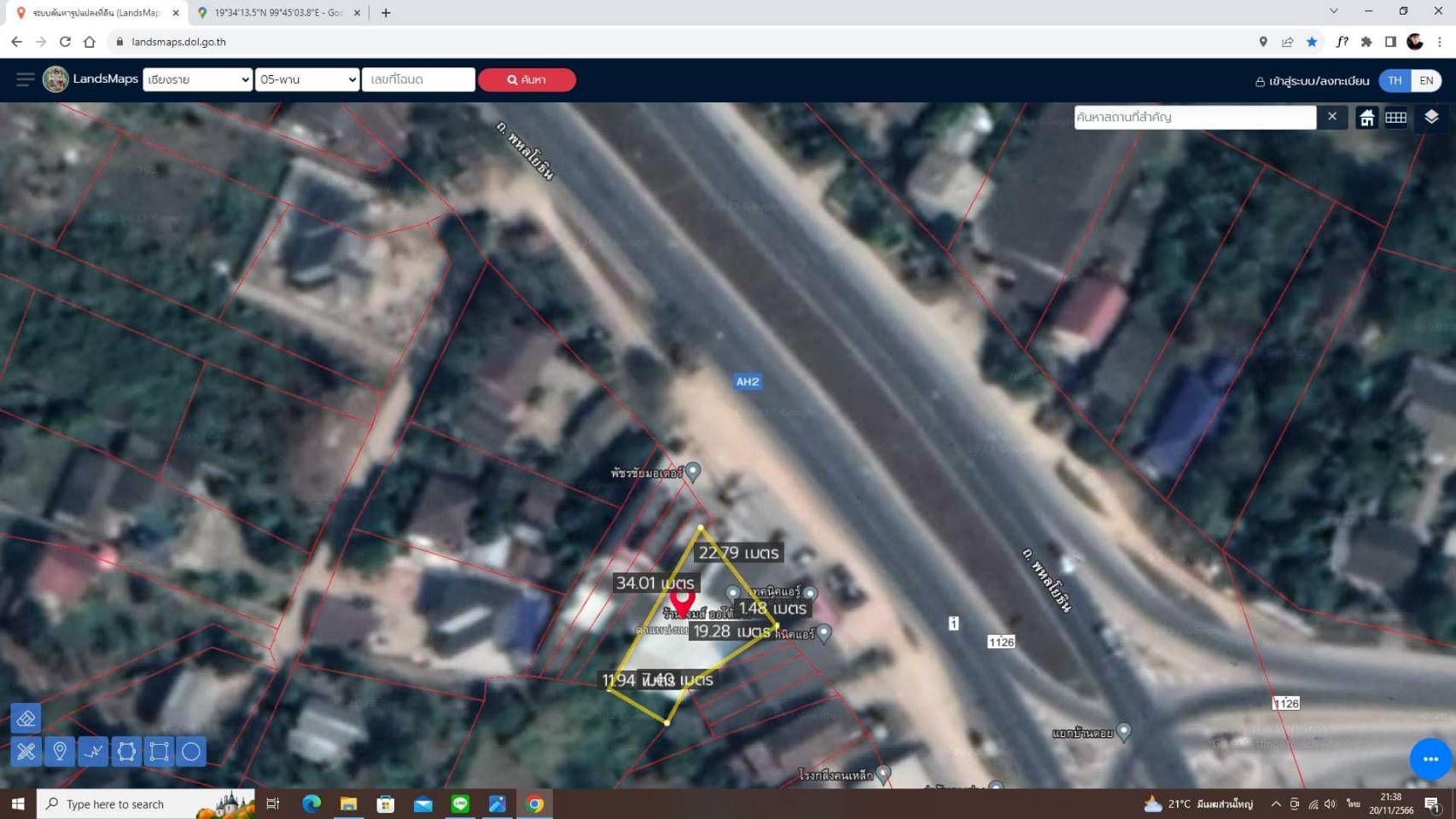Select the eraser clear-drawing tool
This screenshot has width=1456, height=819.
[26, 718]
